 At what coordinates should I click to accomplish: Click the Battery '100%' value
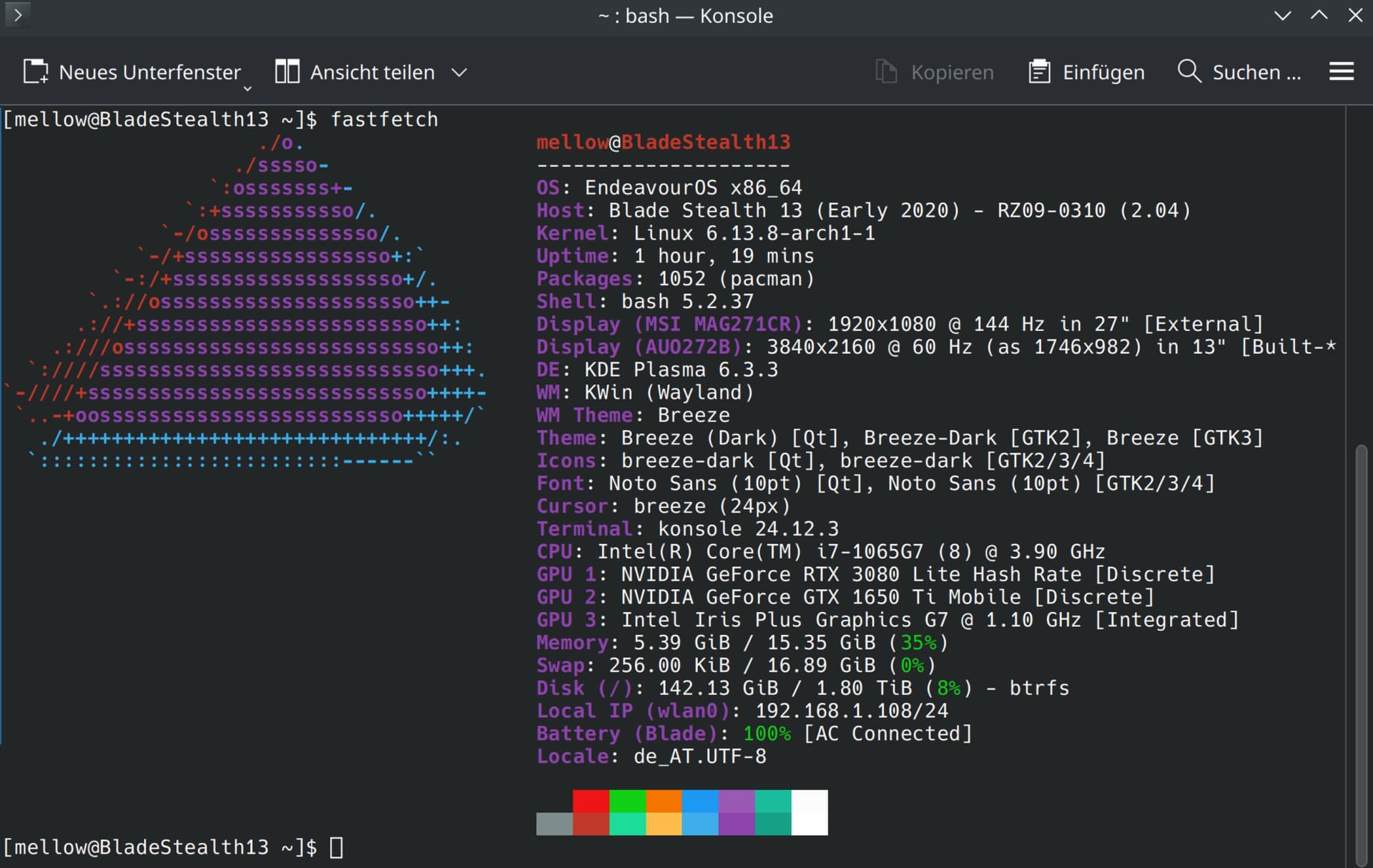767,734
